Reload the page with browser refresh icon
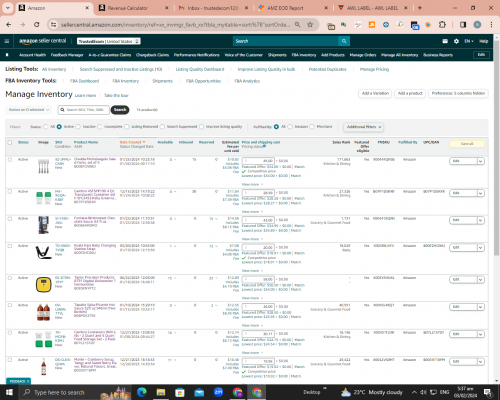 pos(37,24)
